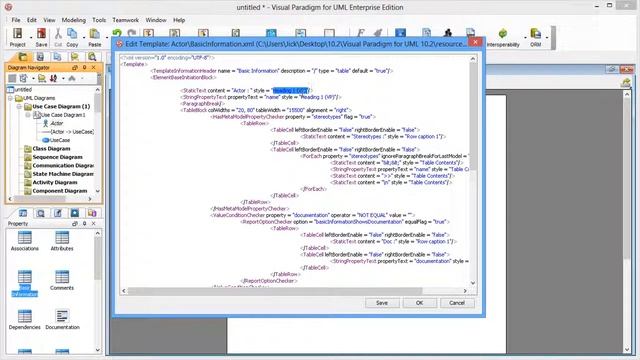Open the Tools menu
The width and height of the screenshot is (640, 360).
pos(99,20)
